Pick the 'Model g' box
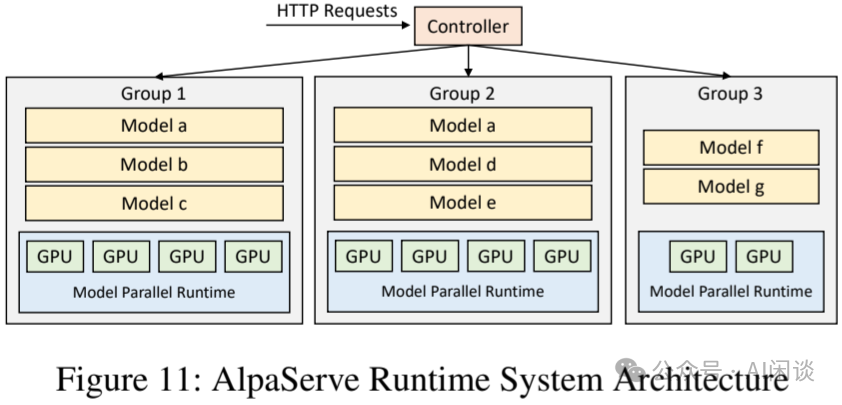The width and height of the screenshot is (842, 405). [x=731, y=186]
